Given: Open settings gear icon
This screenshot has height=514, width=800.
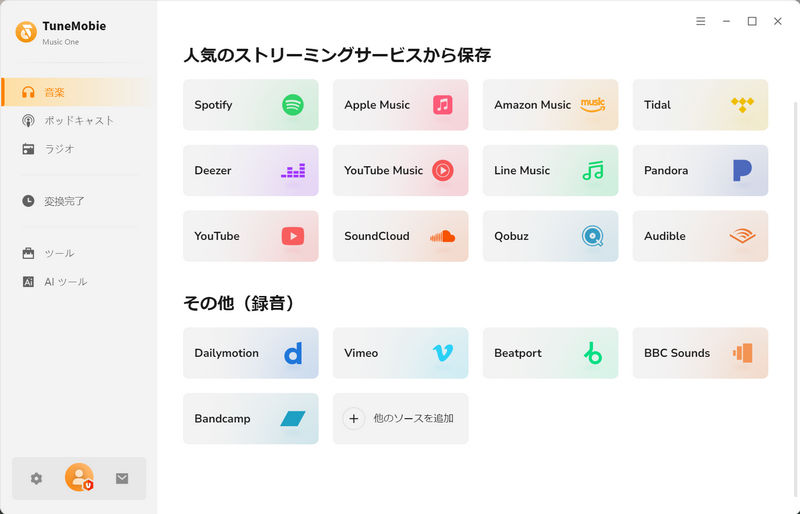Looking at the screenshot, I should click(x=36, y=478).
